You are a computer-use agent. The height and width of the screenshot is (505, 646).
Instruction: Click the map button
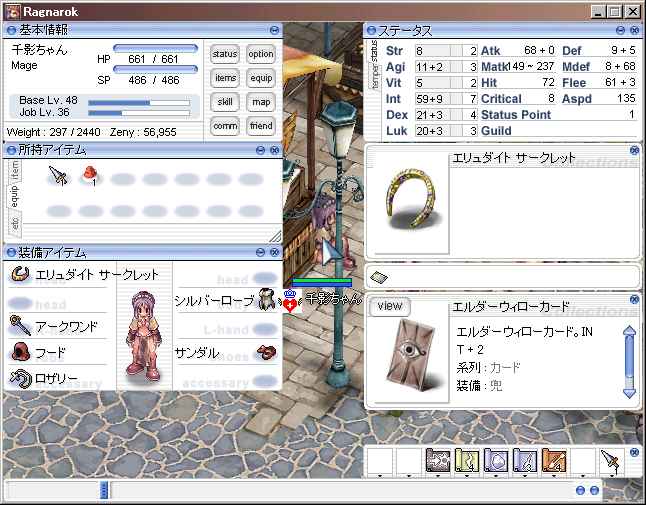261,102
